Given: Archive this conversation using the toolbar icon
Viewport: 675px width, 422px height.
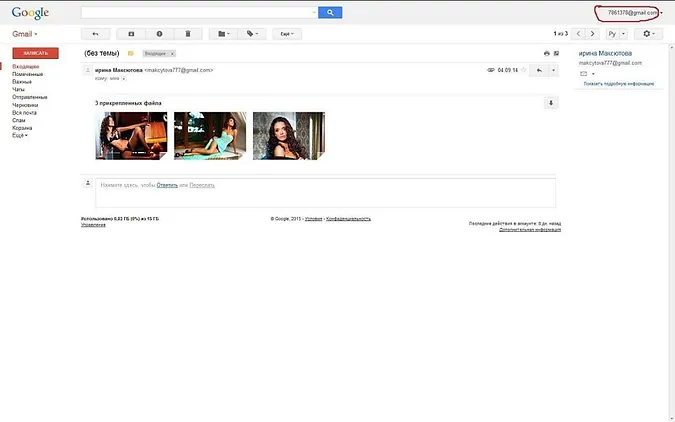Looking at the screenshot, I should 131,34.
